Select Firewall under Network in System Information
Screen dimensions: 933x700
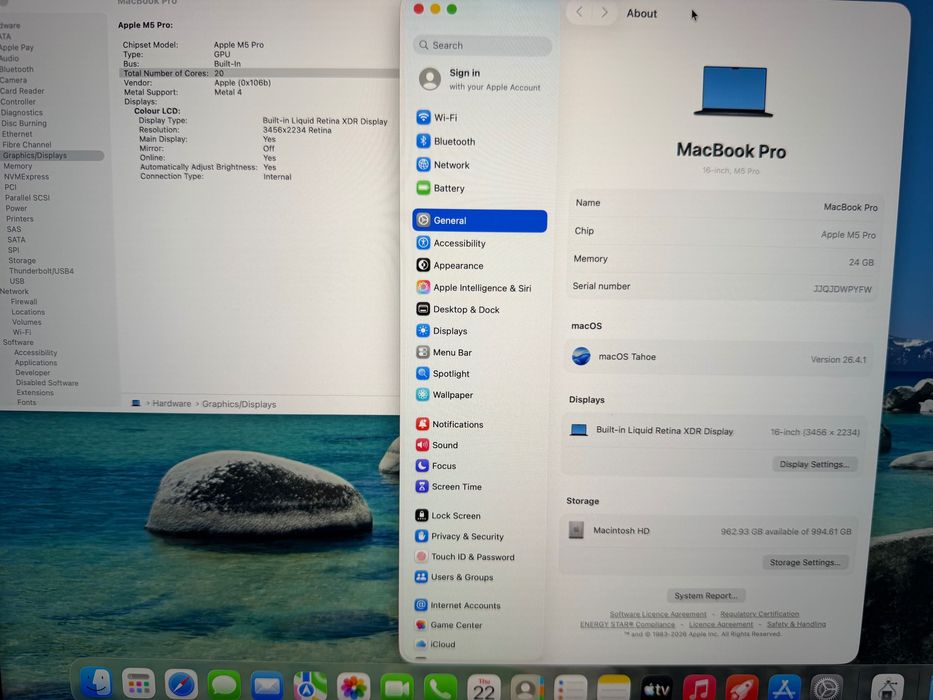point(24,302)
